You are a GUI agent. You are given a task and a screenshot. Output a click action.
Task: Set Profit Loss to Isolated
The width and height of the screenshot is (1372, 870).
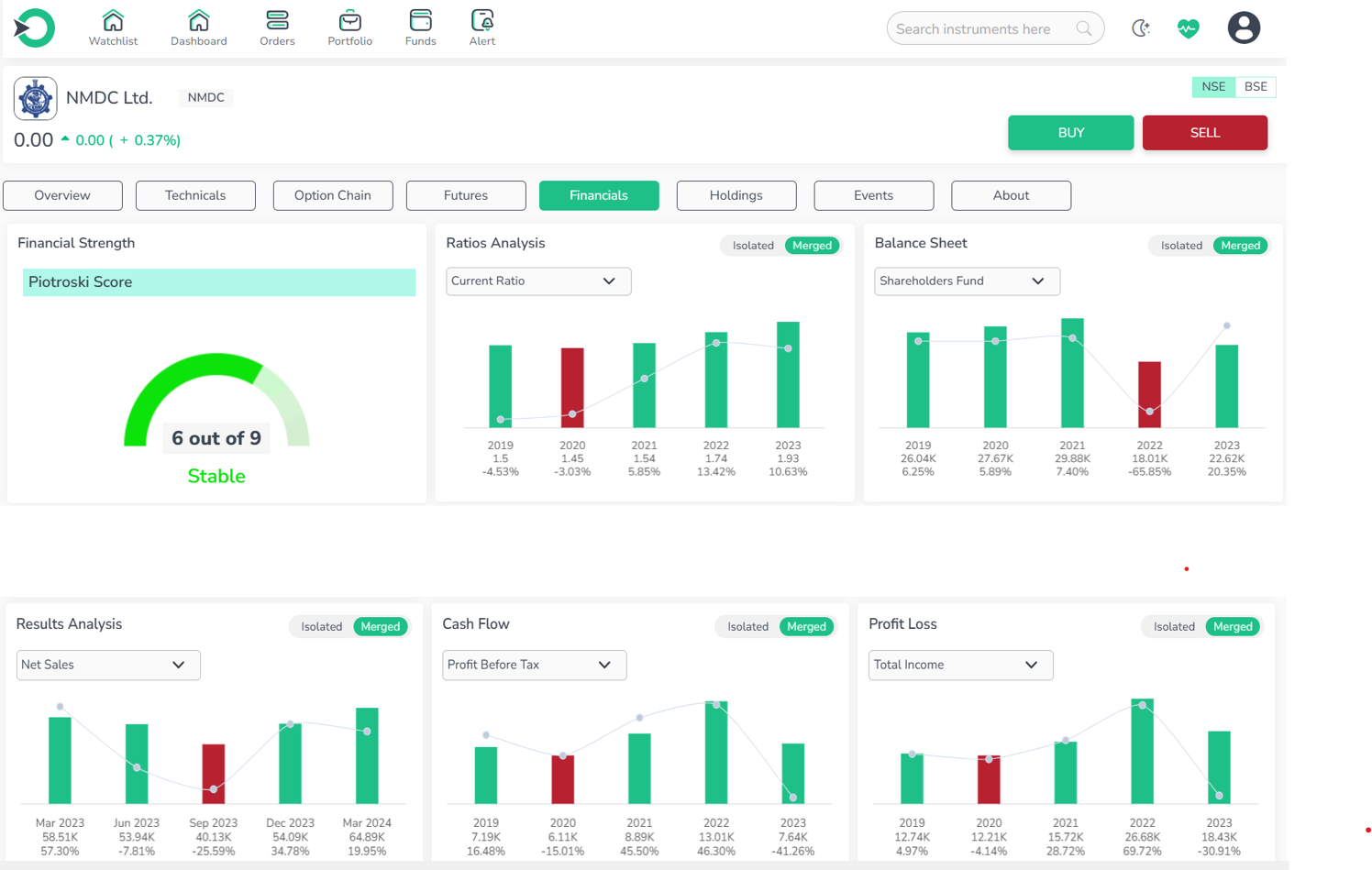point(1174,627)
